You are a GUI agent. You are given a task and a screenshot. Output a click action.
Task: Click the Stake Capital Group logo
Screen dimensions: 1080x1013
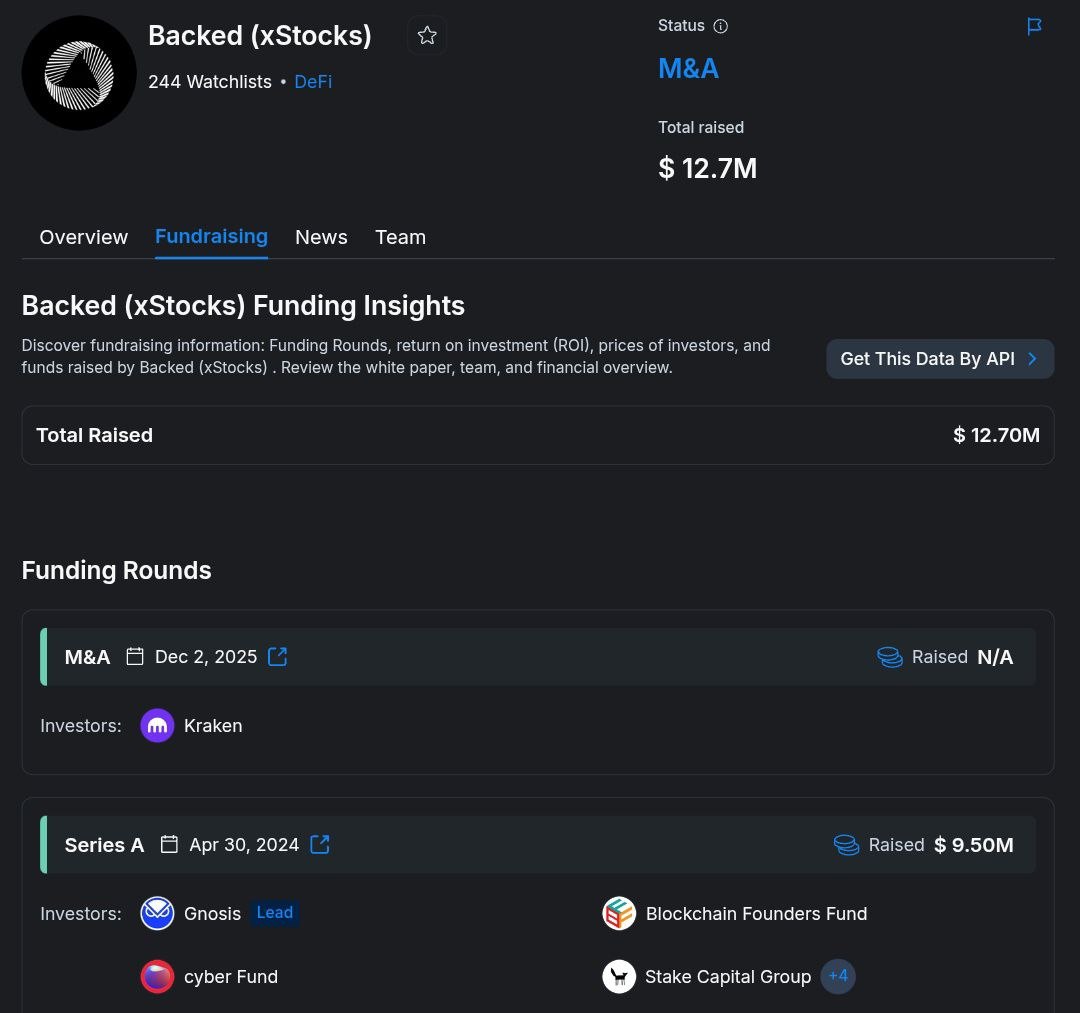[619, 976]
